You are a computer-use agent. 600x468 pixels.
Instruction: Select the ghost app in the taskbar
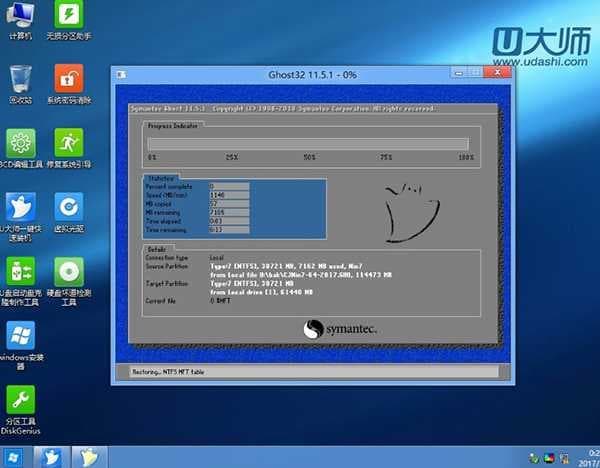[x=91, y=458]
